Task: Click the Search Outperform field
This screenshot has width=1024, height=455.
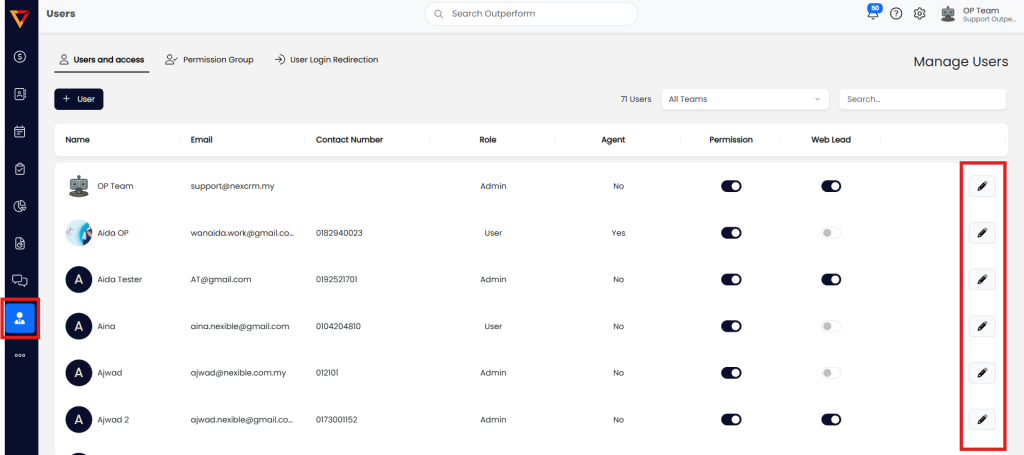Action: tap(531, 14)
